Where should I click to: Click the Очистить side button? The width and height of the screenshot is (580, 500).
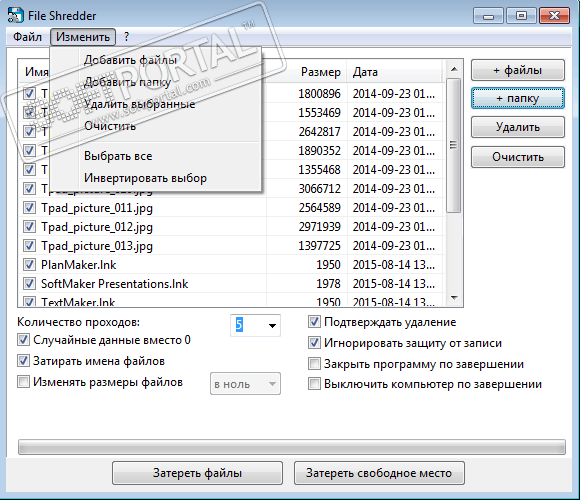518,157
